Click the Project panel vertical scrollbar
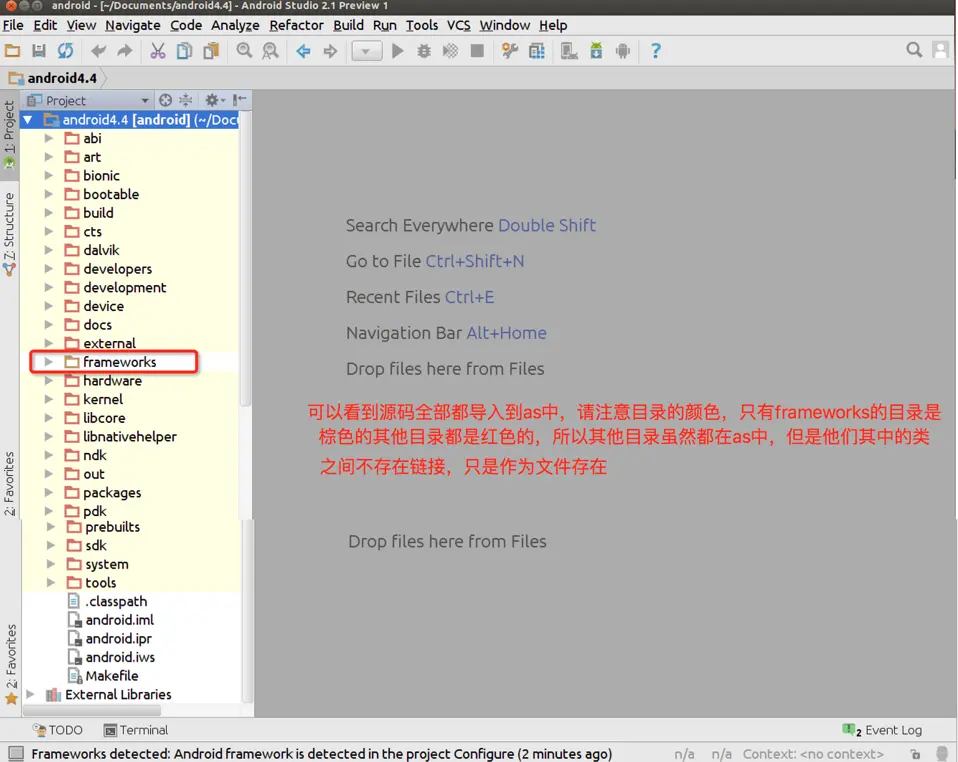This screenshot has height=762, width=958. pos(246,260)
